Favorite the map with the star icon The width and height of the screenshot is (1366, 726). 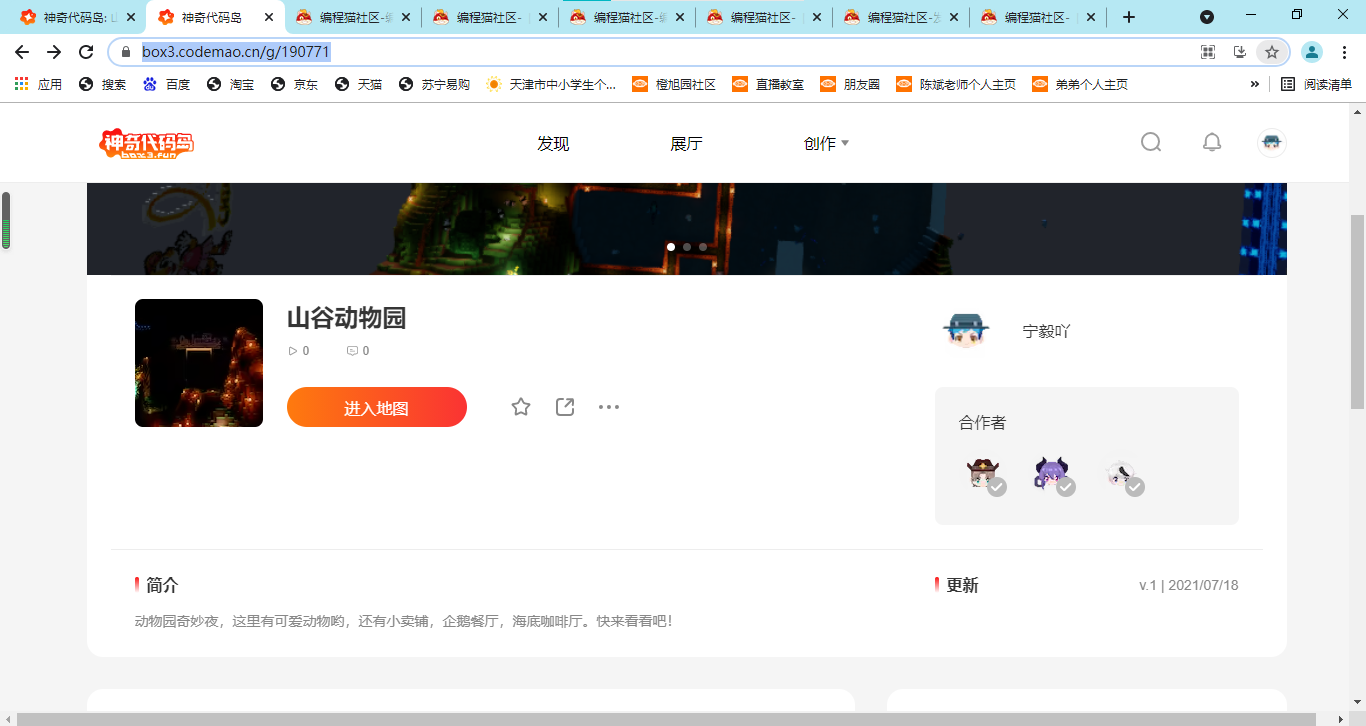(521, 407)
